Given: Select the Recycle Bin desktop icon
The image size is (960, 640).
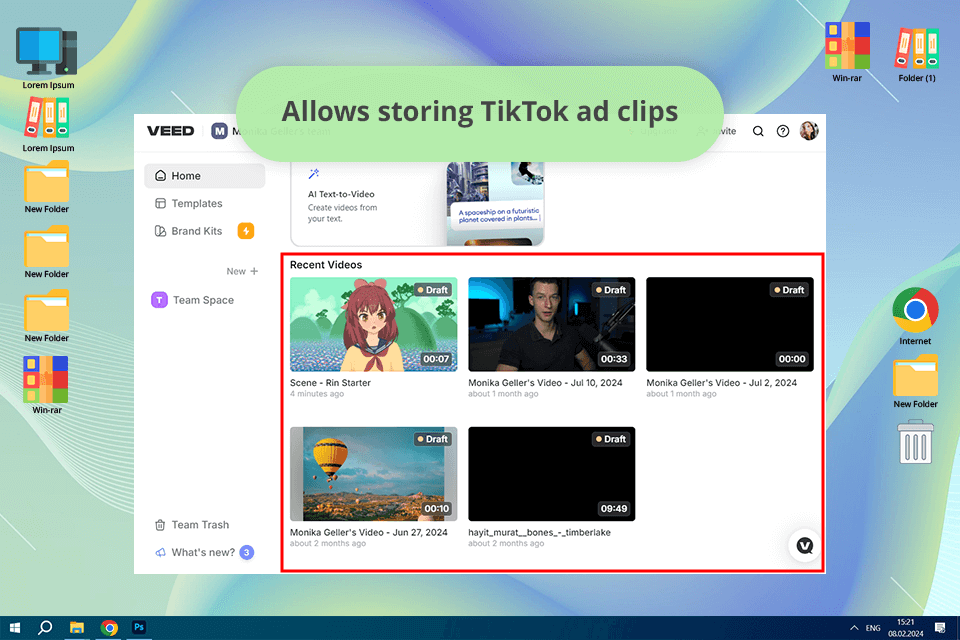Looking at the screenshot, I should coord(915,442).
